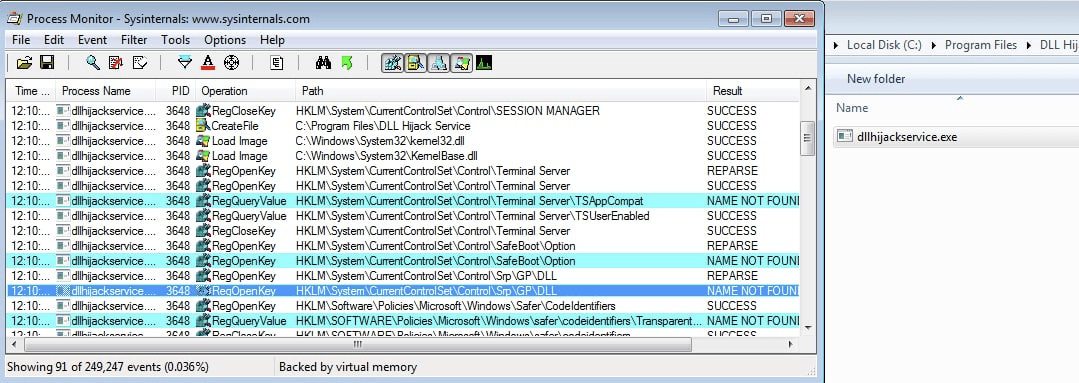Viewport: 1079px width, 383px height.
Task: Click the event list scroll down arrow
Action: (x=808, y=328)
